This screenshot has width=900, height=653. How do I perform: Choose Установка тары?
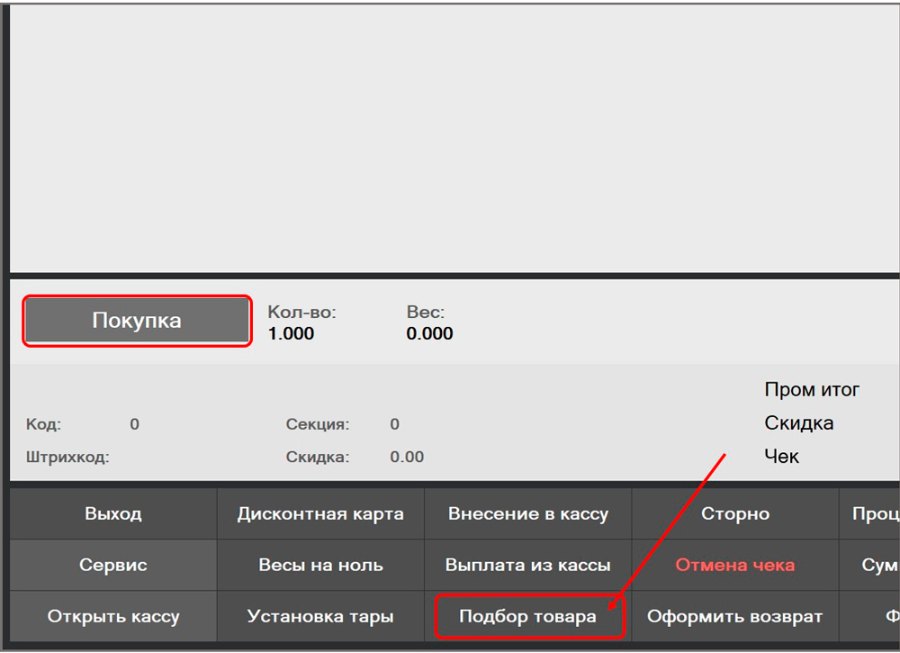[320, 616]
